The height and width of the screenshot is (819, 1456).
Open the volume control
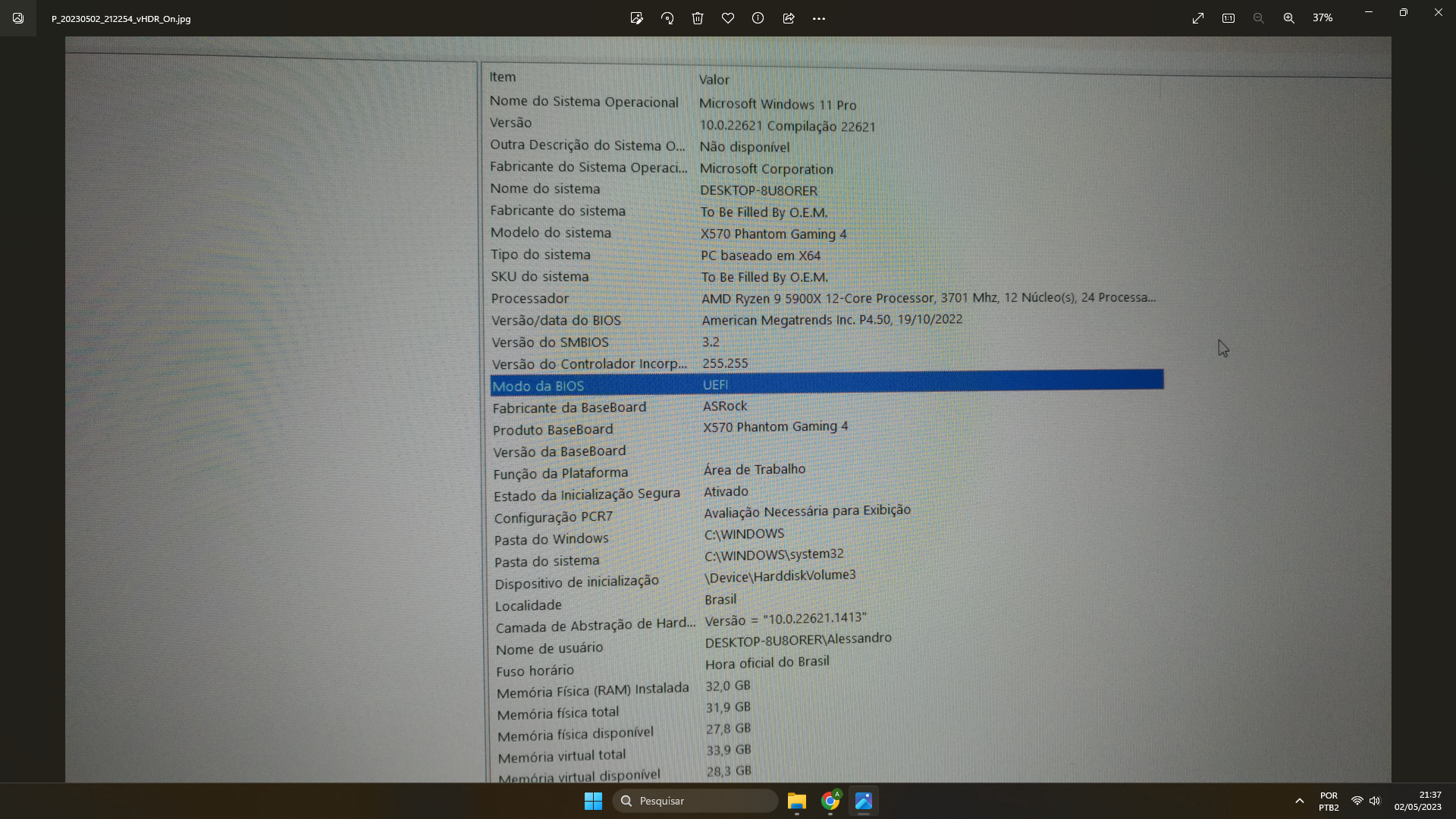[x=1375, y=801]
